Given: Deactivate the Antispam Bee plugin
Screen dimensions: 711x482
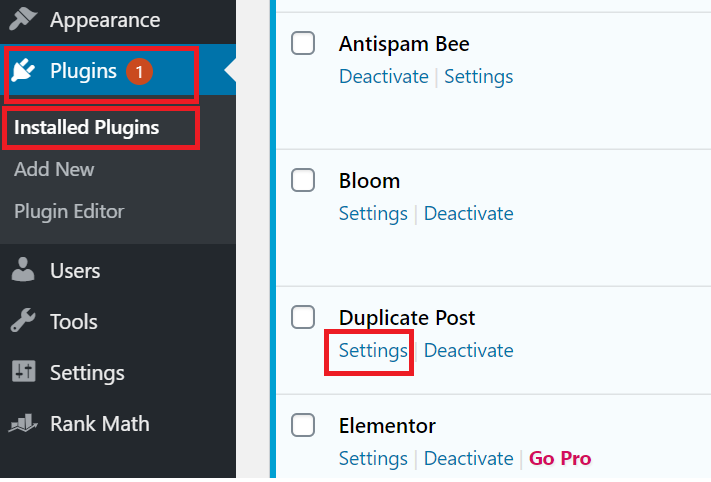Looking at the screenshot, I should click(383, 76).
